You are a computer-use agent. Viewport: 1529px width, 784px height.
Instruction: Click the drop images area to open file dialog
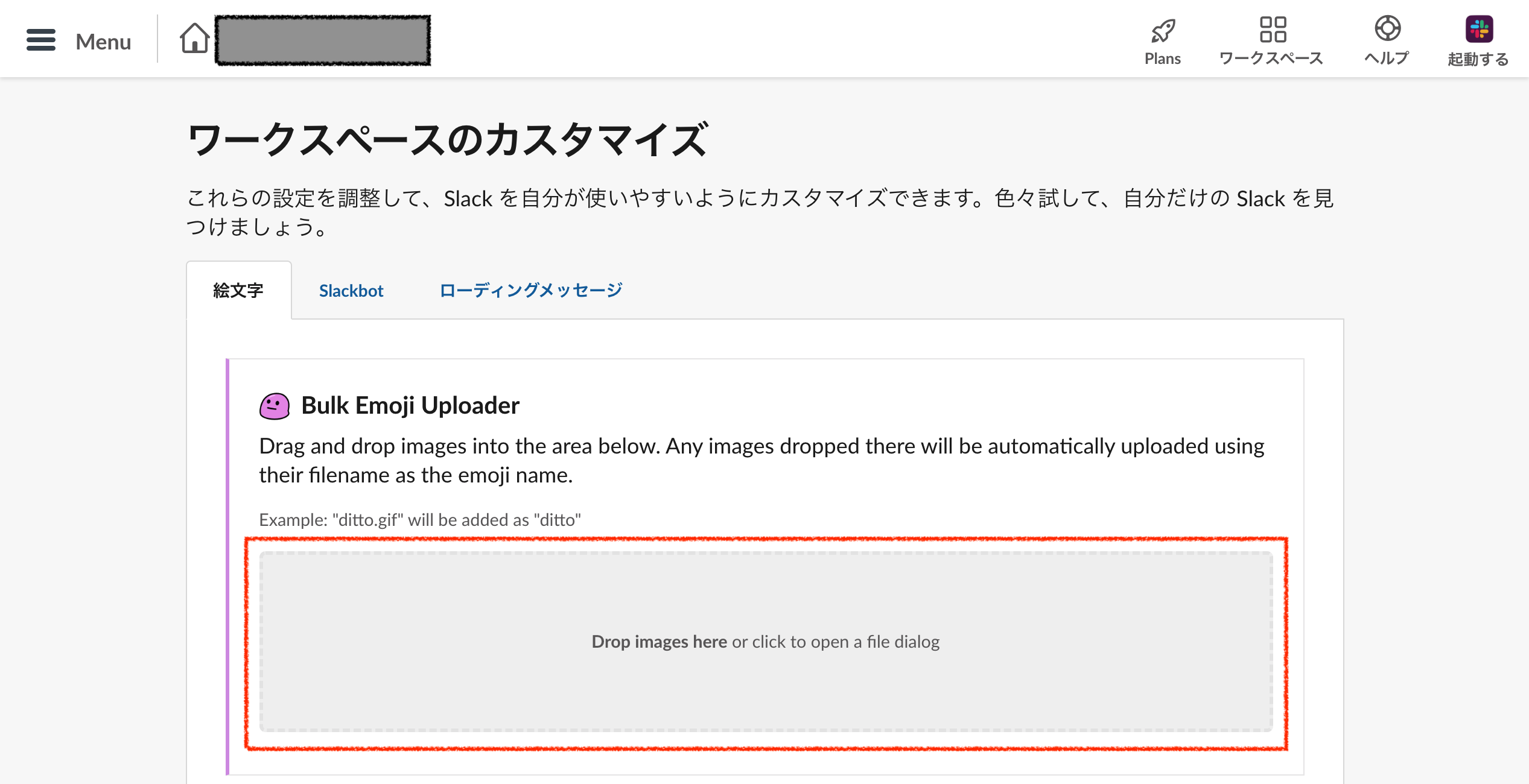point(766,642)
